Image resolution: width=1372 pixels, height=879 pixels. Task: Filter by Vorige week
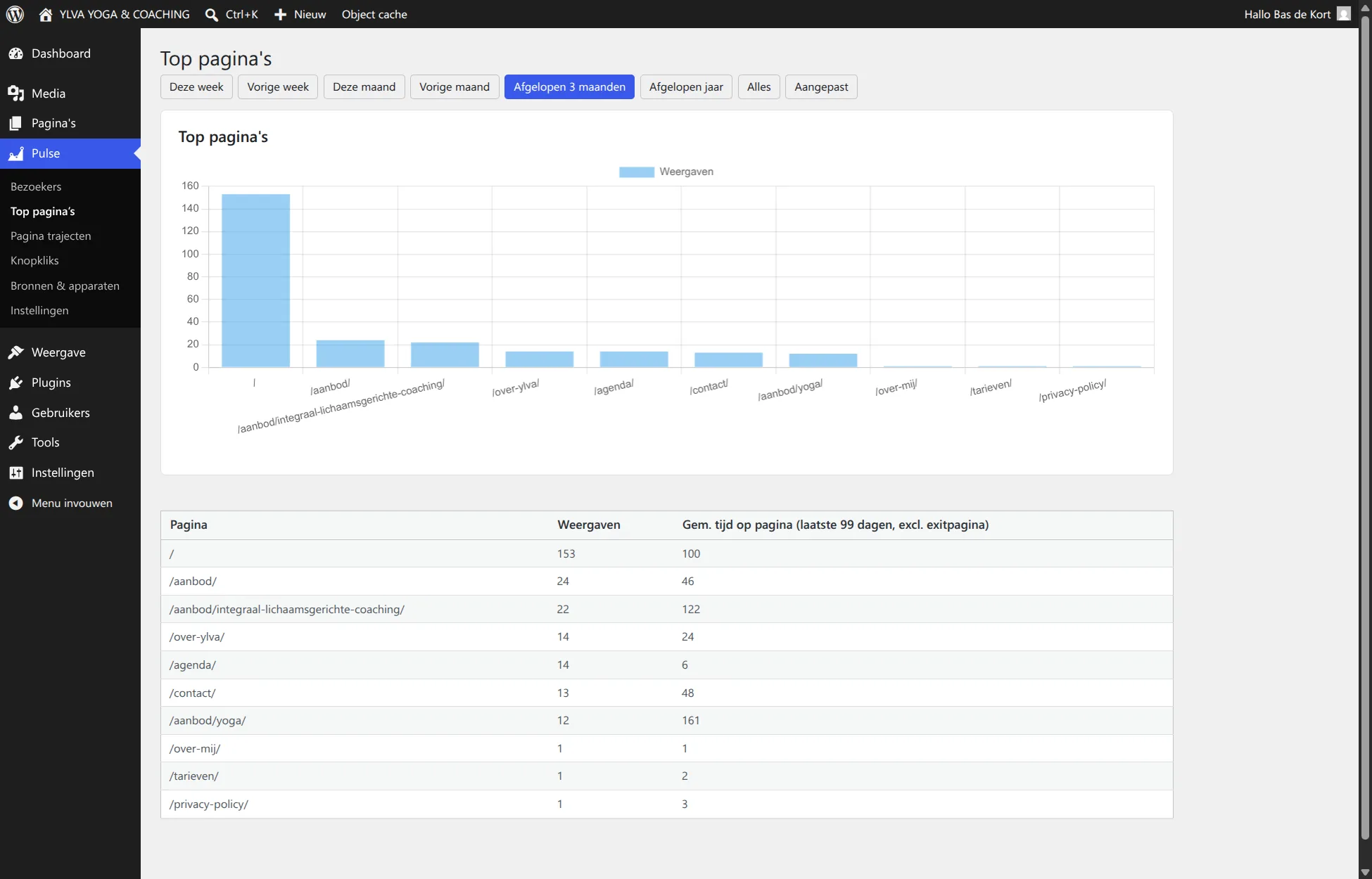278,86
